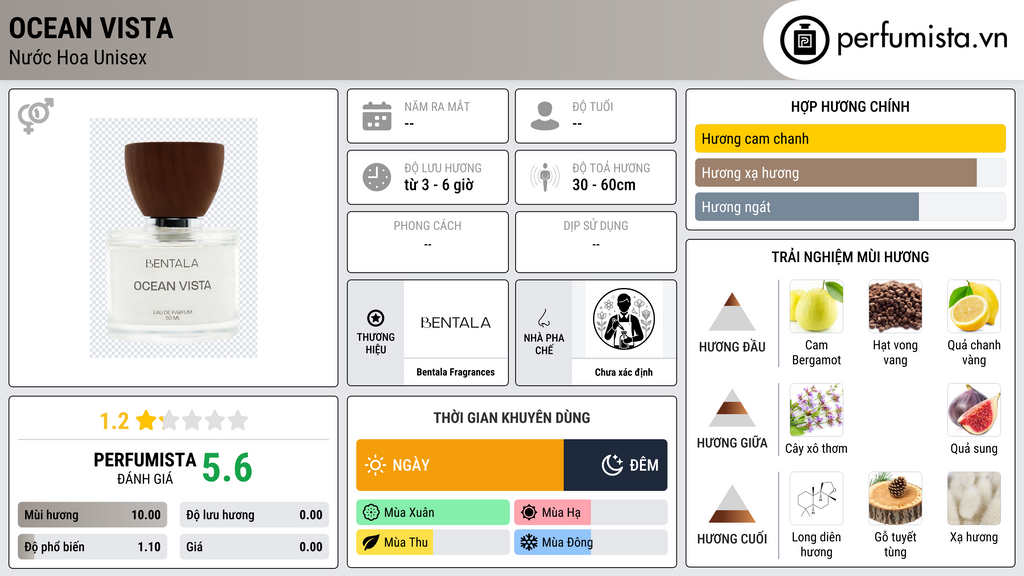Click the sun icon for Mùa Hạ
The width and height of the screenshot is (1024, 576).
[529, 513]
